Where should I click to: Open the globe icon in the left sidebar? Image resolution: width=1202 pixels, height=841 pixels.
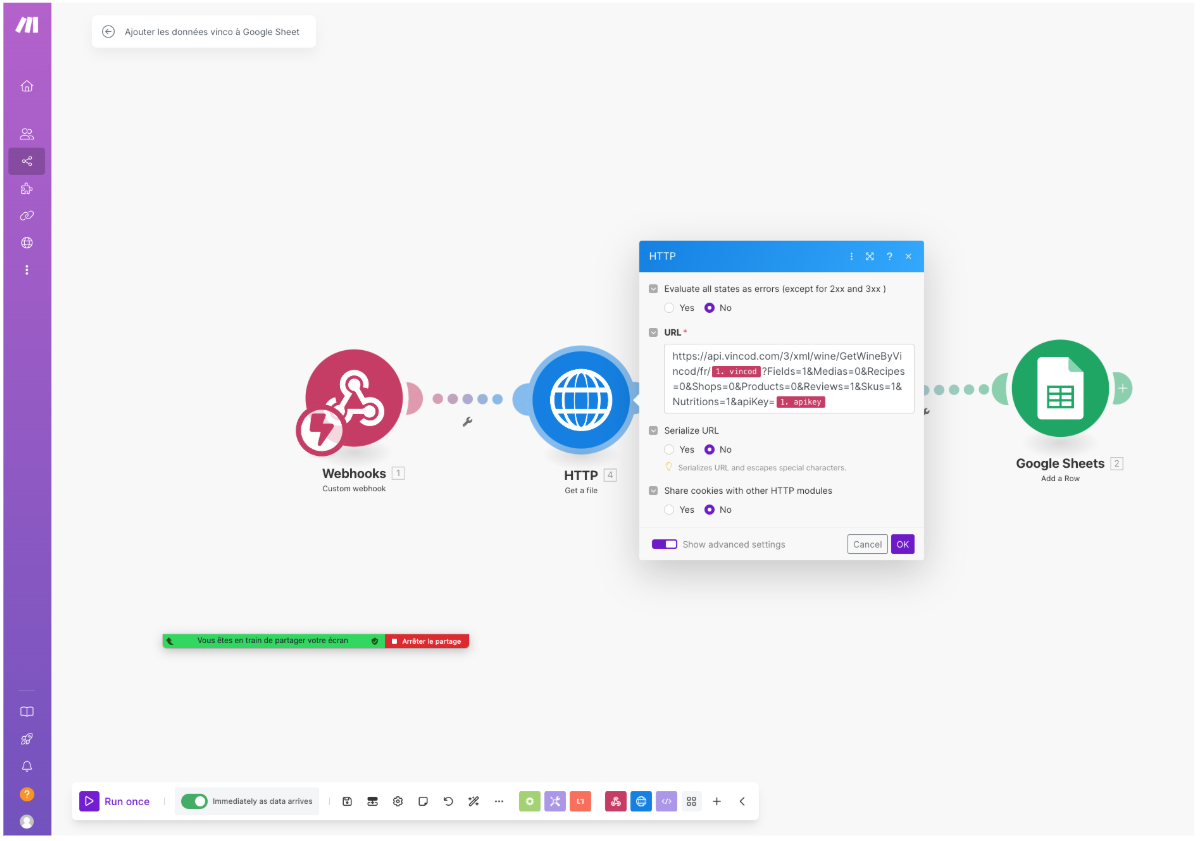tap(27, 242)
